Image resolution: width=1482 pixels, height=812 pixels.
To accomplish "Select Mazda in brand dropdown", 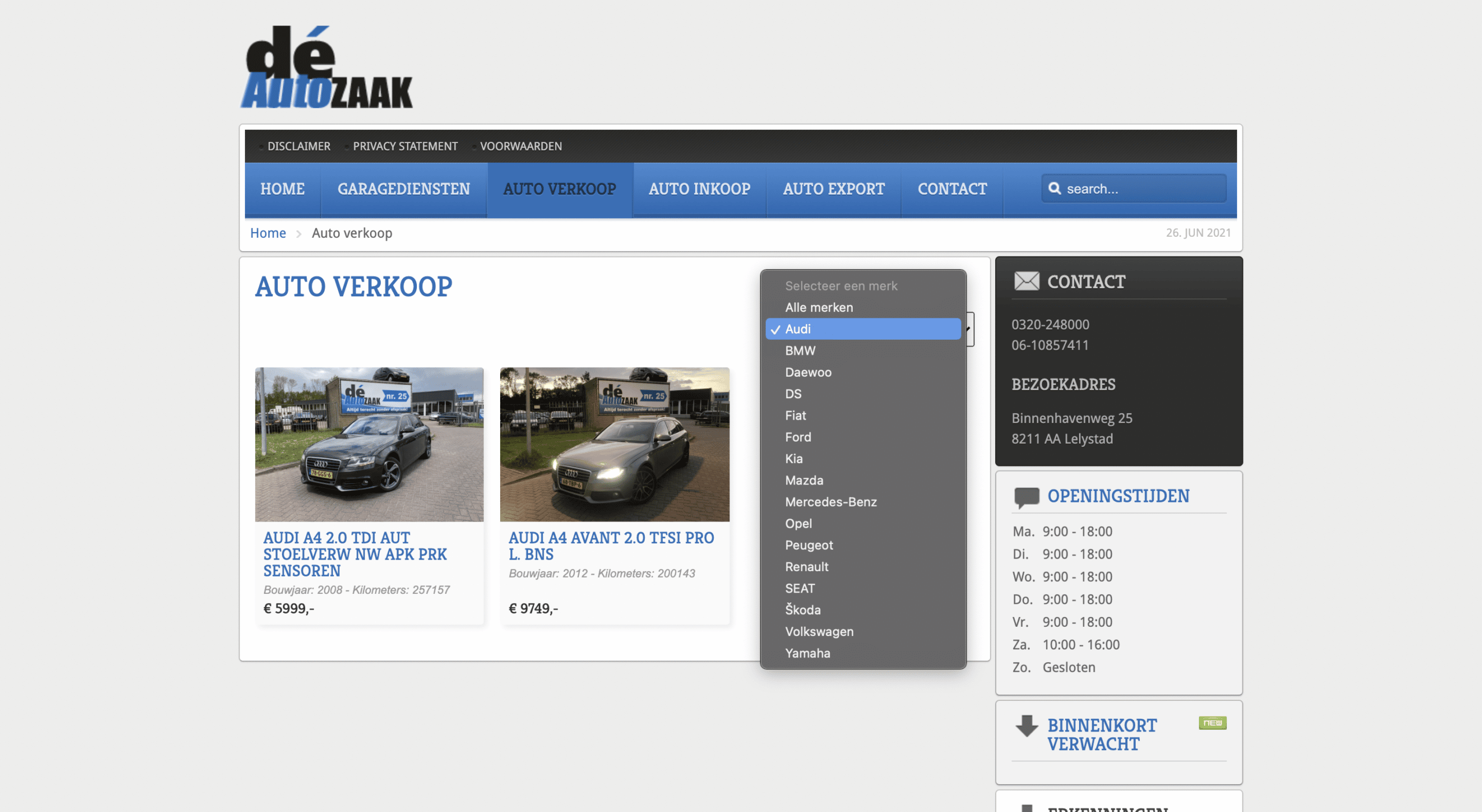I will click(863, 480).
